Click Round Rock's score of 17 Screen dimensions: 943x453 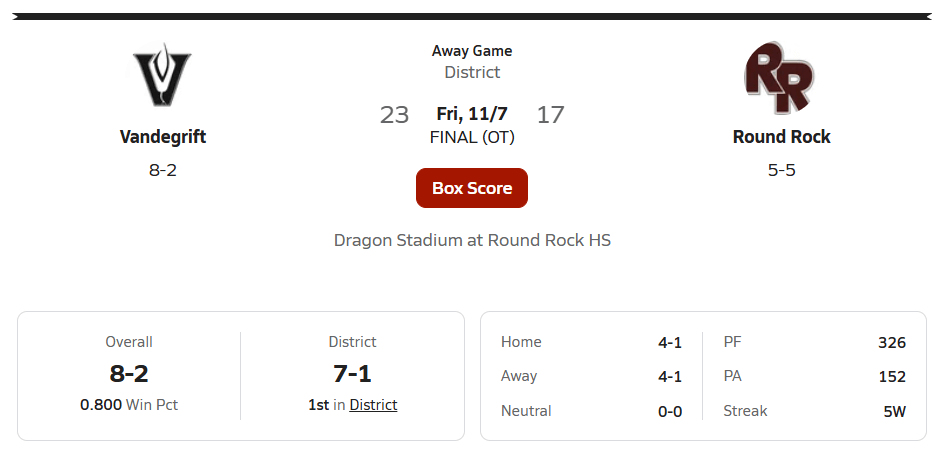click(550, 114)
